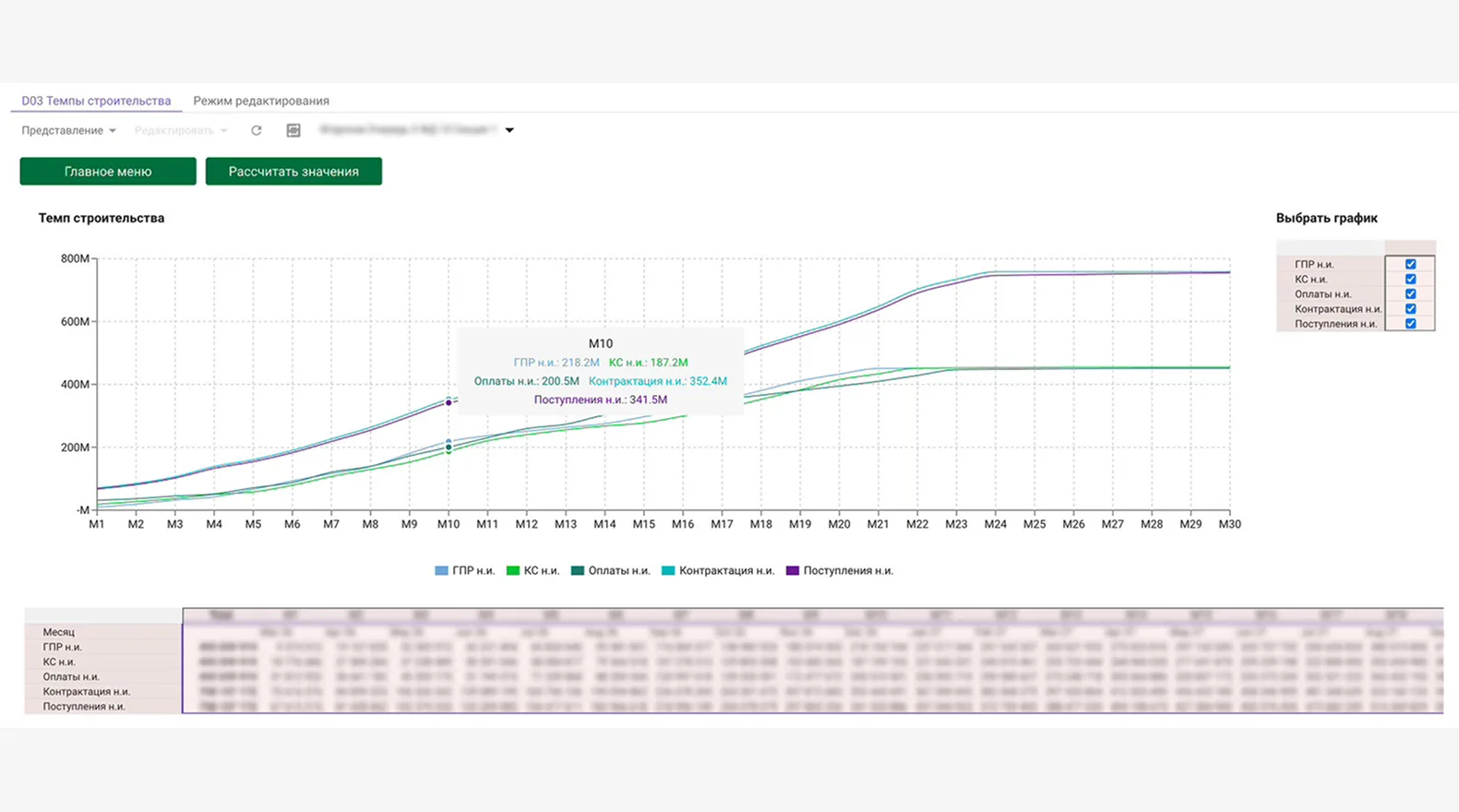Disable the Оплаты н.и. series checkbox

point(1410,293)
